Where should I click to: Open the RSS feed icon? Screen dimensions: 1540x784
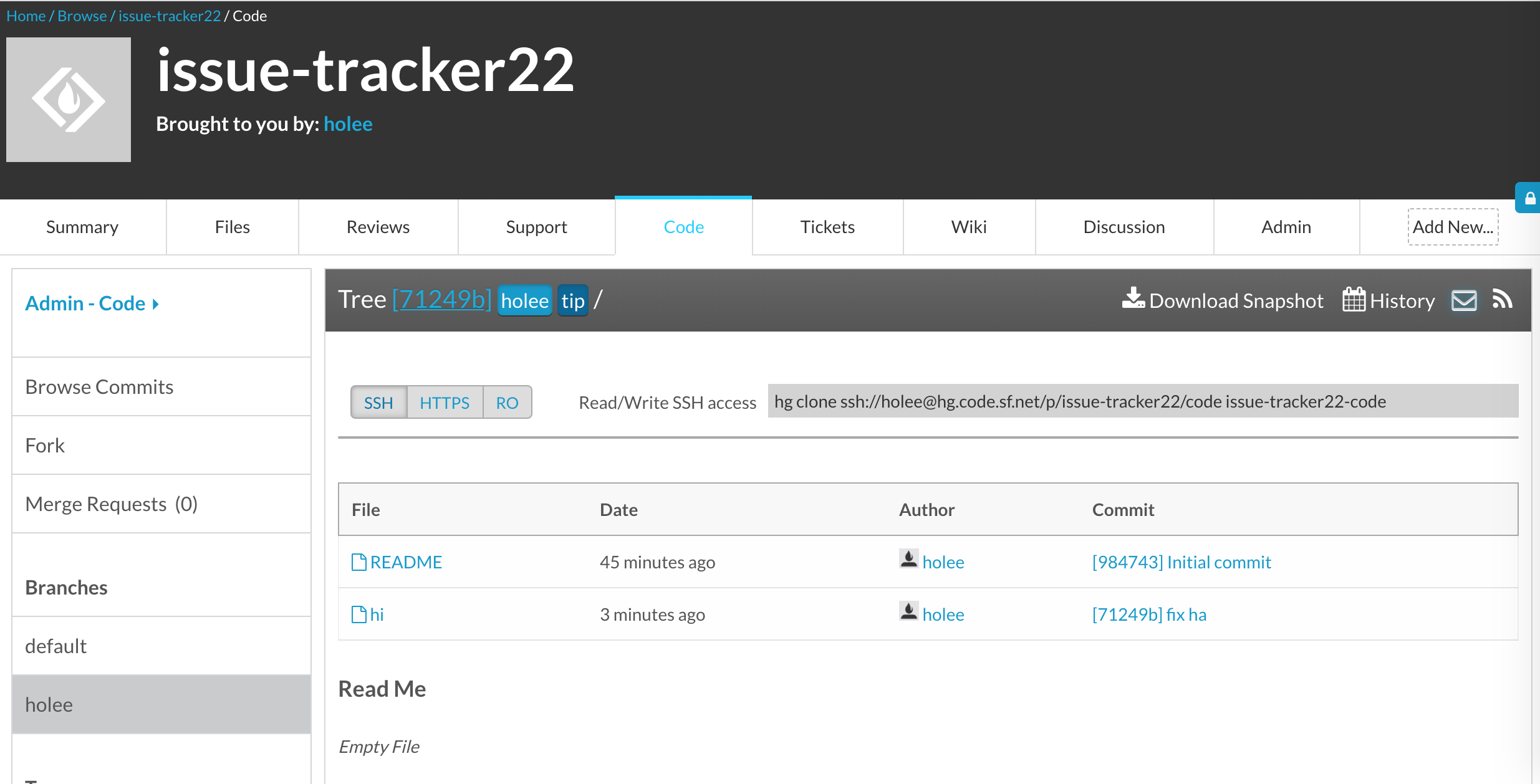coord(1503,300)
